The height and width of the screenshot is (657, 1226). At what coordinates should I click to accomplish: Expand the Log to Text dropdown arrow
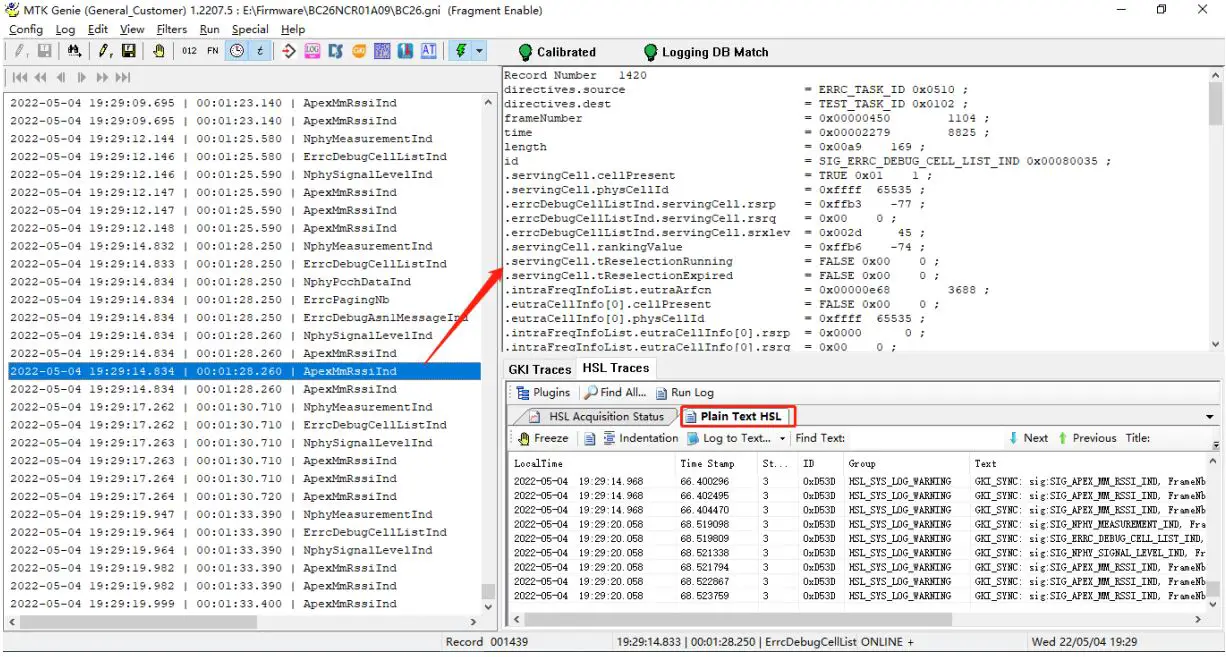pos(782,438)
